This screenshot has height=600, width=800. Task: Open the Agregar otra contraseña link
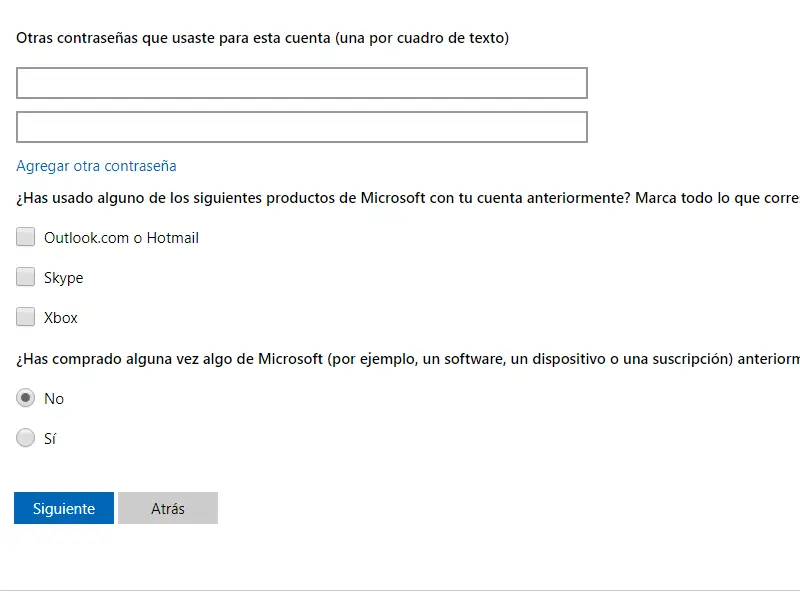[96, 166]
